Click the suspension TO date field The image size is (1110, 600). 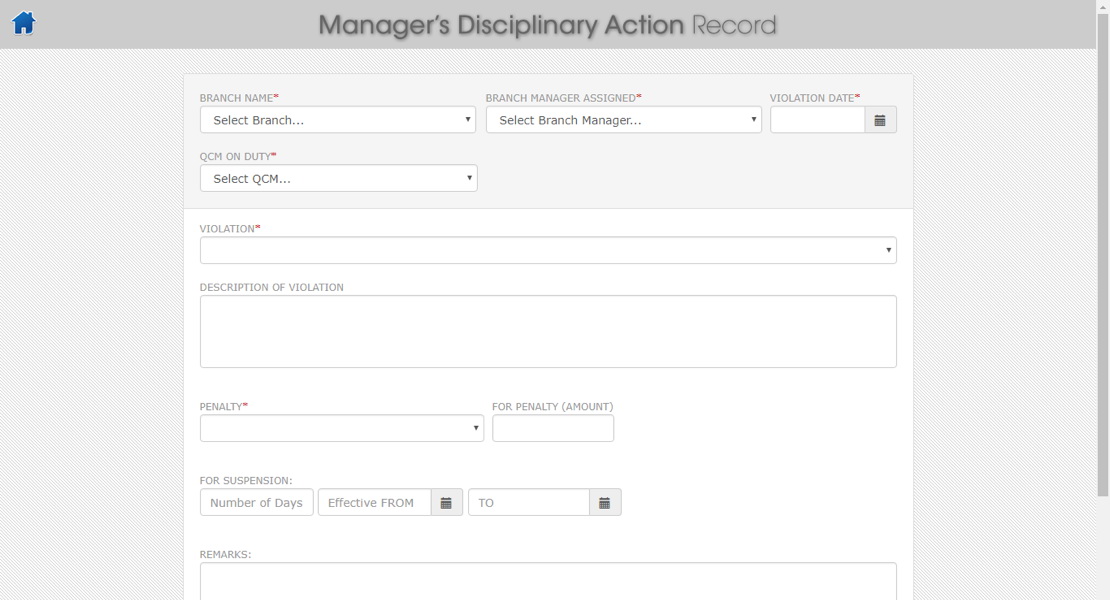(528, 503)
